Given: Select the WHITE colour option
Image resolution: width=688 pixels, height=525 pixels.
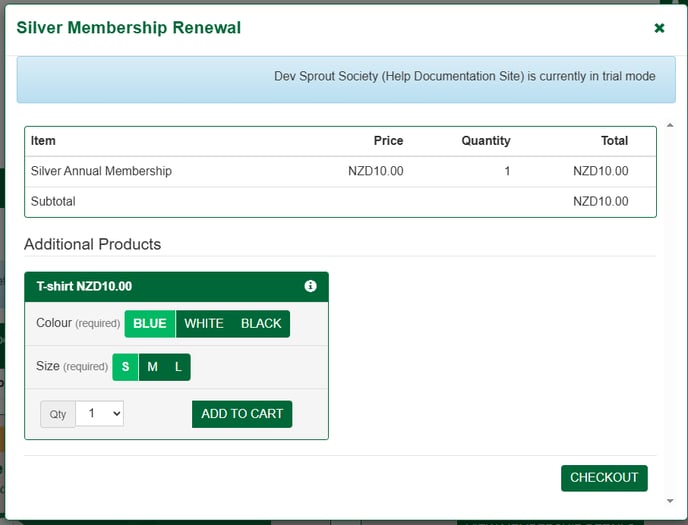Looking at the screenshot, I should tap(204, 324).
